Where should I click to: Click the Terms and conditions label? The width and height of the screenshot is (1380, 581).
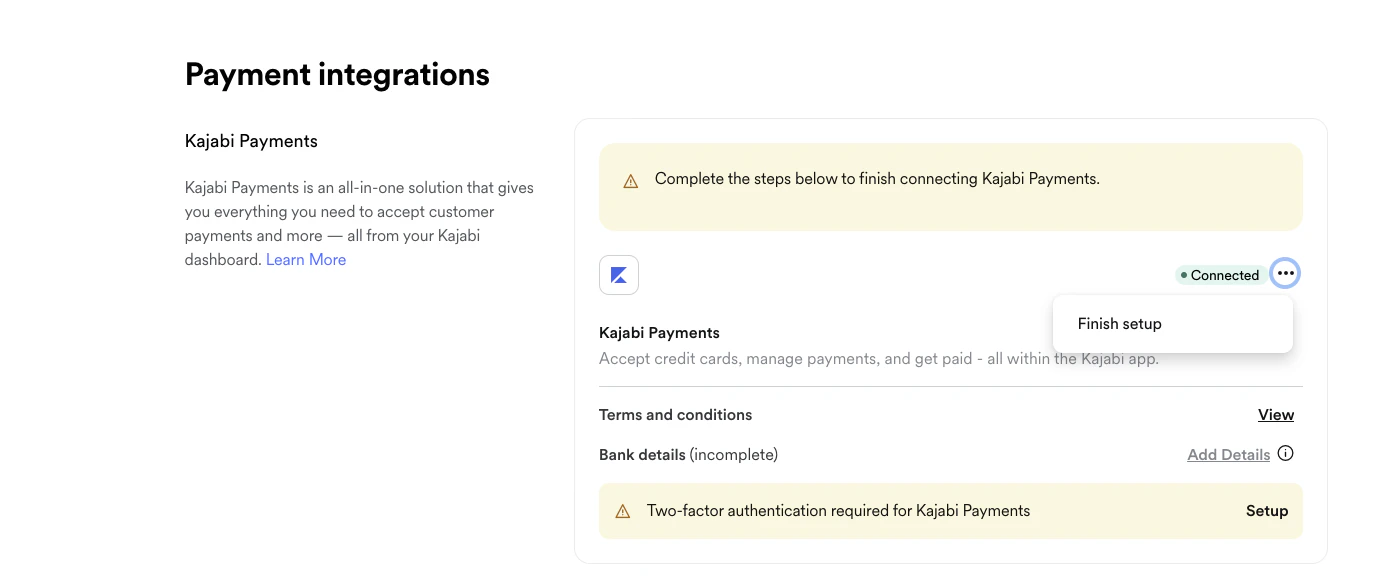[675, 415]
